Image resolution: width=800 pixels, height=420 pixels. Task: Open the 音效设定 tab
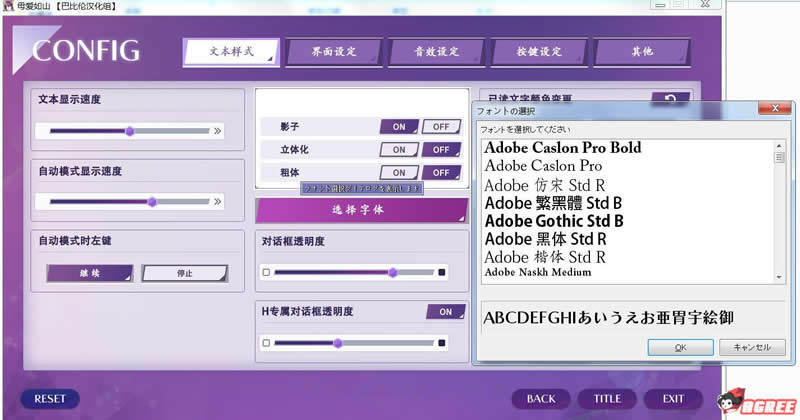(x=435, y=51)
